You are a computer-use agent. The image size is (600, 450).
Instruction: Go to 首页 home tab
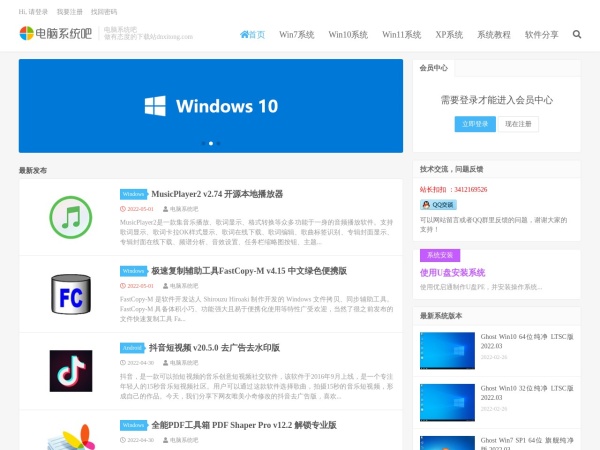coord(252,35)
